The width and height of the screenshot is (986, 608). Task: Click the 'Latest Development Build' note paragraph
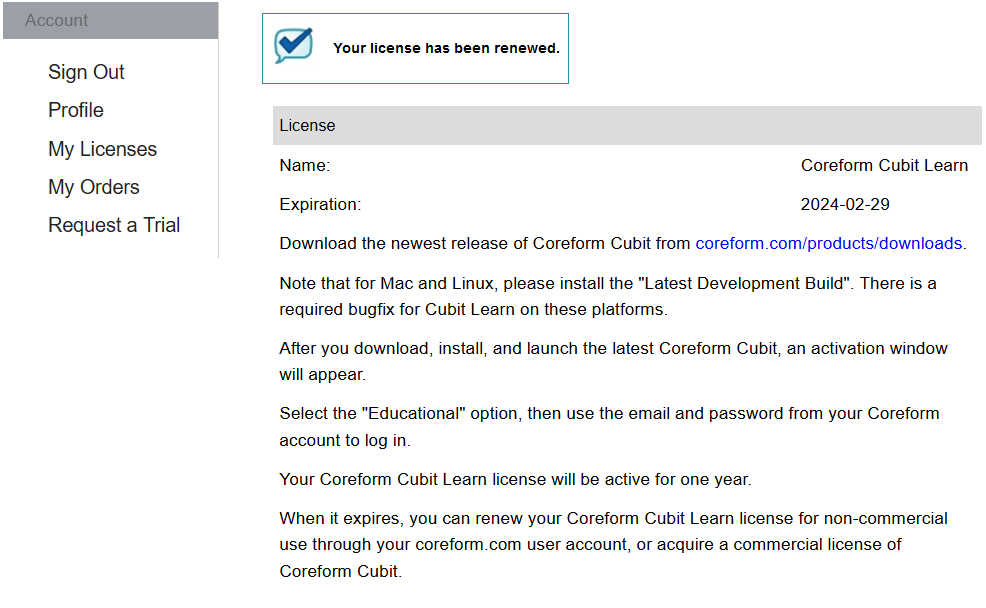607,296
